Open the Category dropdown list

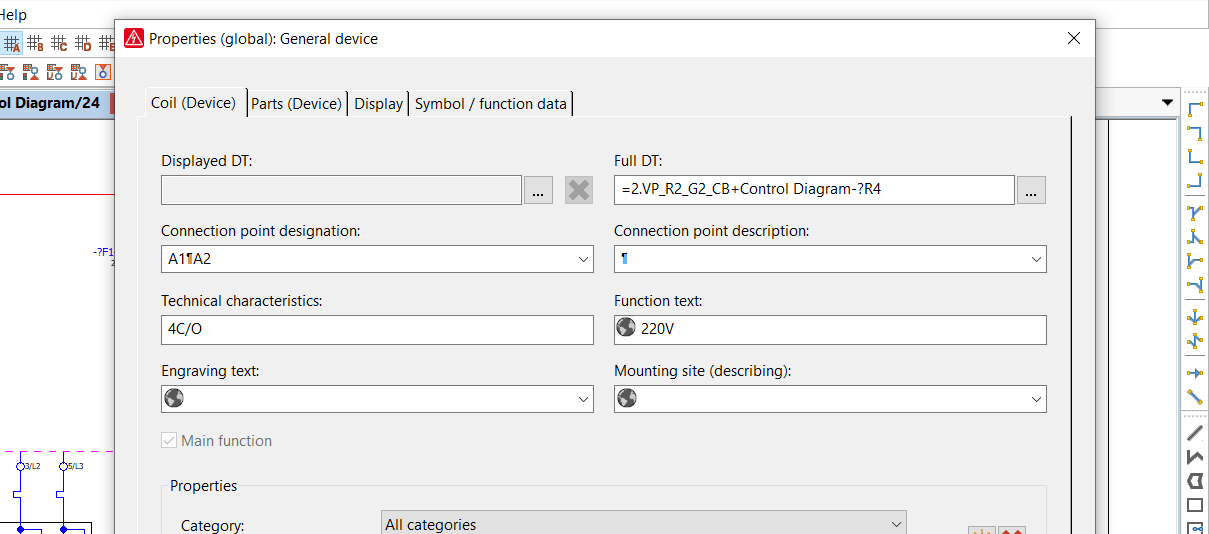point(895,524)
